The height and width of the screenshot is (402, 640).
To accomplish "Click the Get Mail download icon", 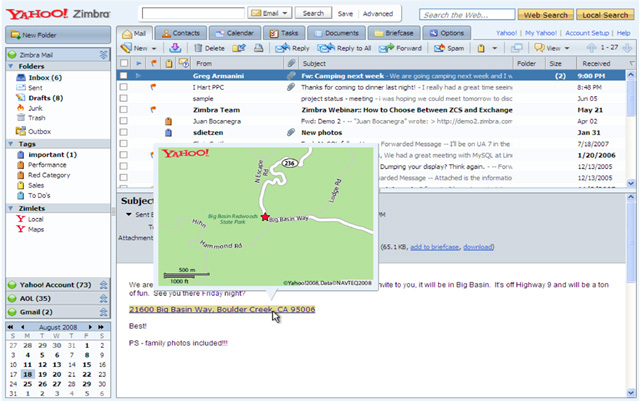I will click(x=175, y=48).
